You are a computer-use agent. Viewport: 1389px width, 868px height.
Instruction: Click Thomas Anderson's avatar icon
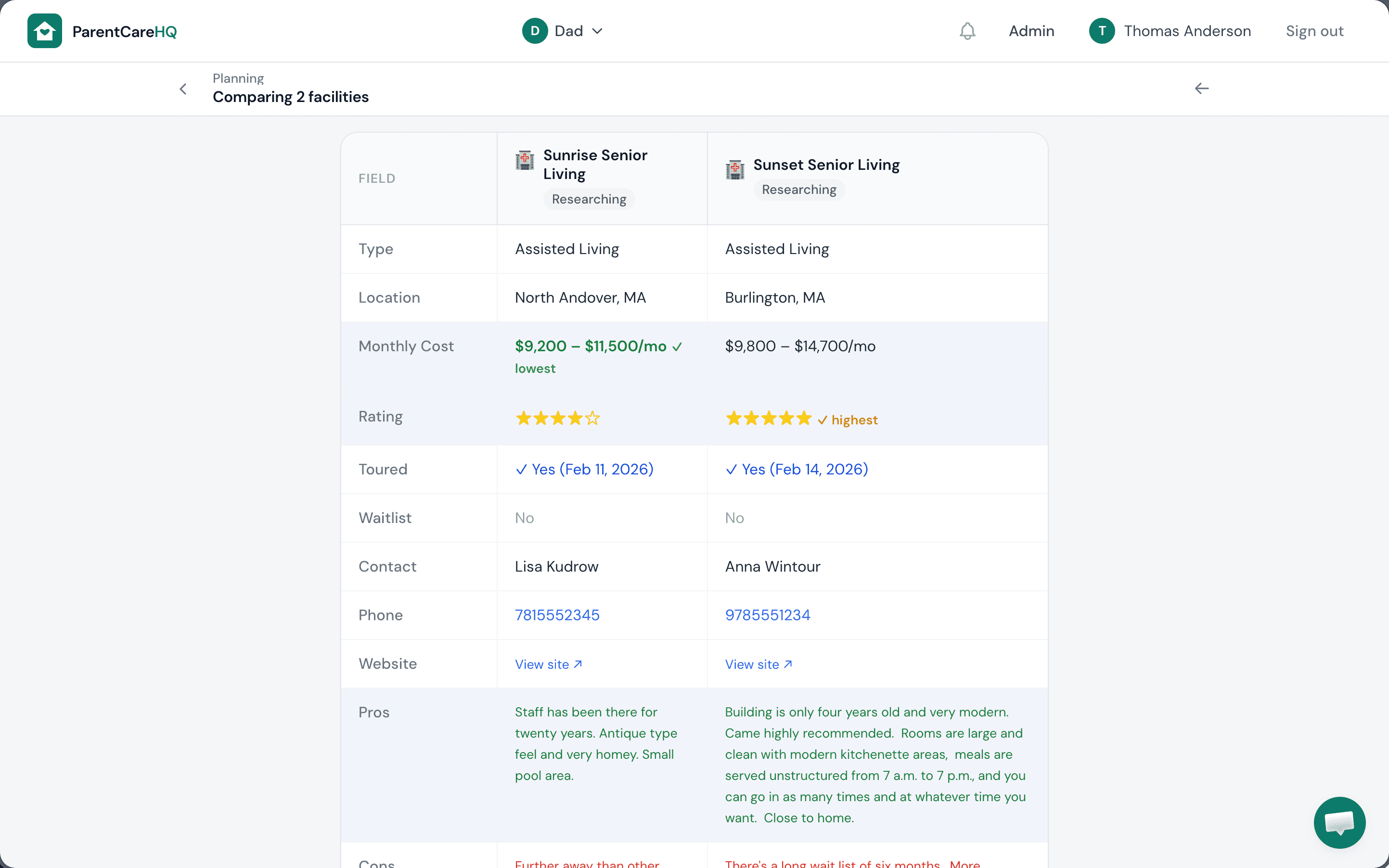[x=1101, y=30]
